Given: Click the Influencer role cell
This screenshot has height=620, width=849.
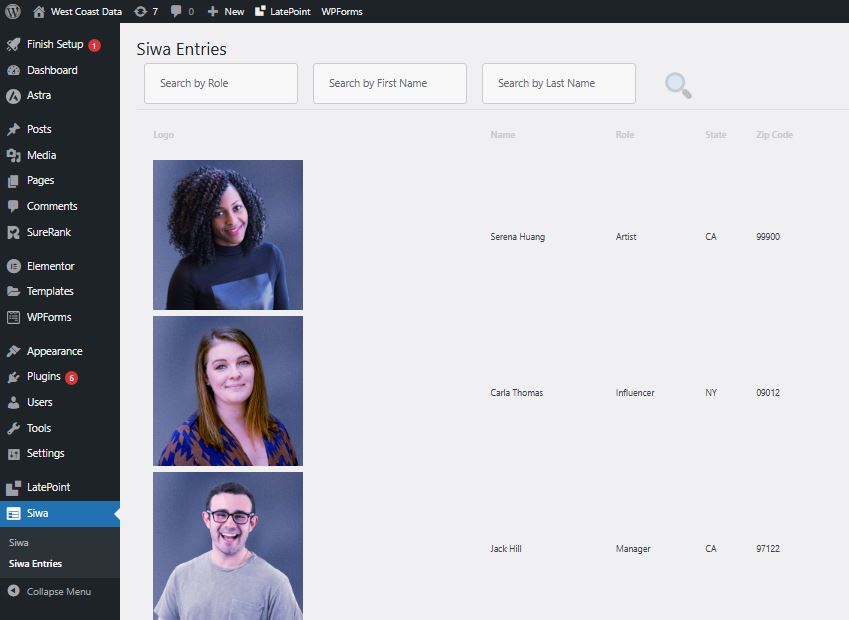Looking at the screenshot, I should click(x=635, y=393).
